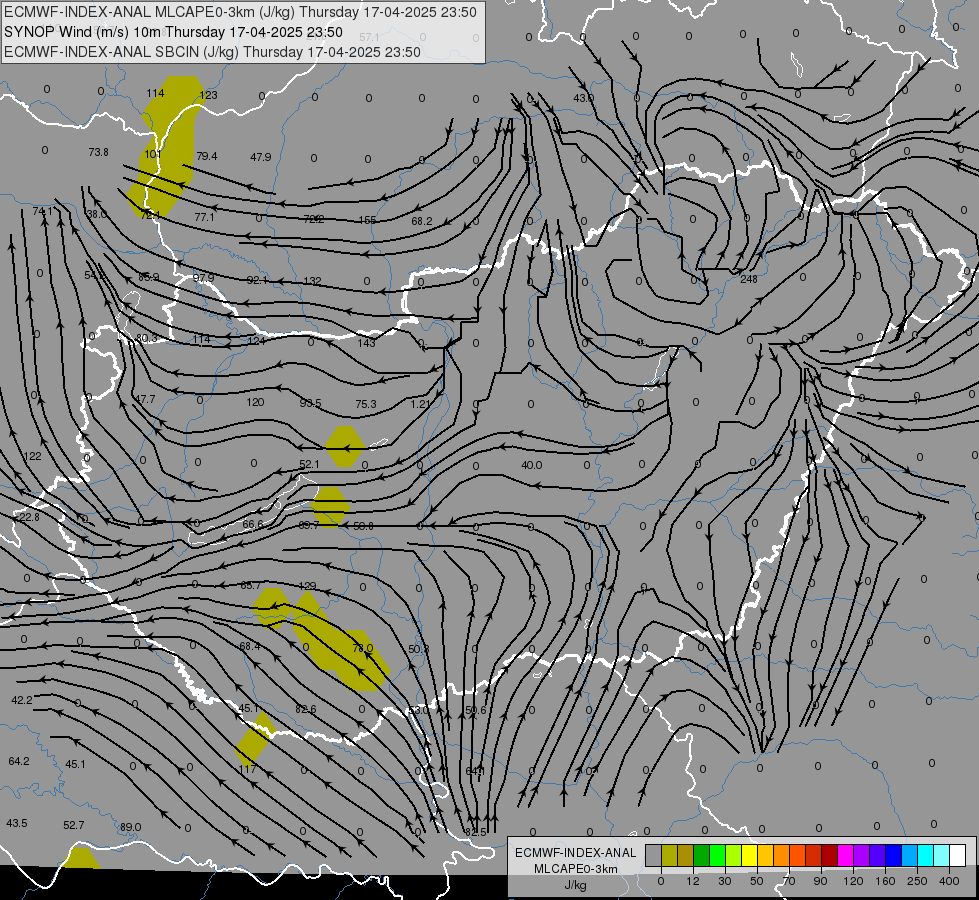The image size is (979, 900).
Task: Select the pure yellow legend swatch
Action: click(749, 855)
